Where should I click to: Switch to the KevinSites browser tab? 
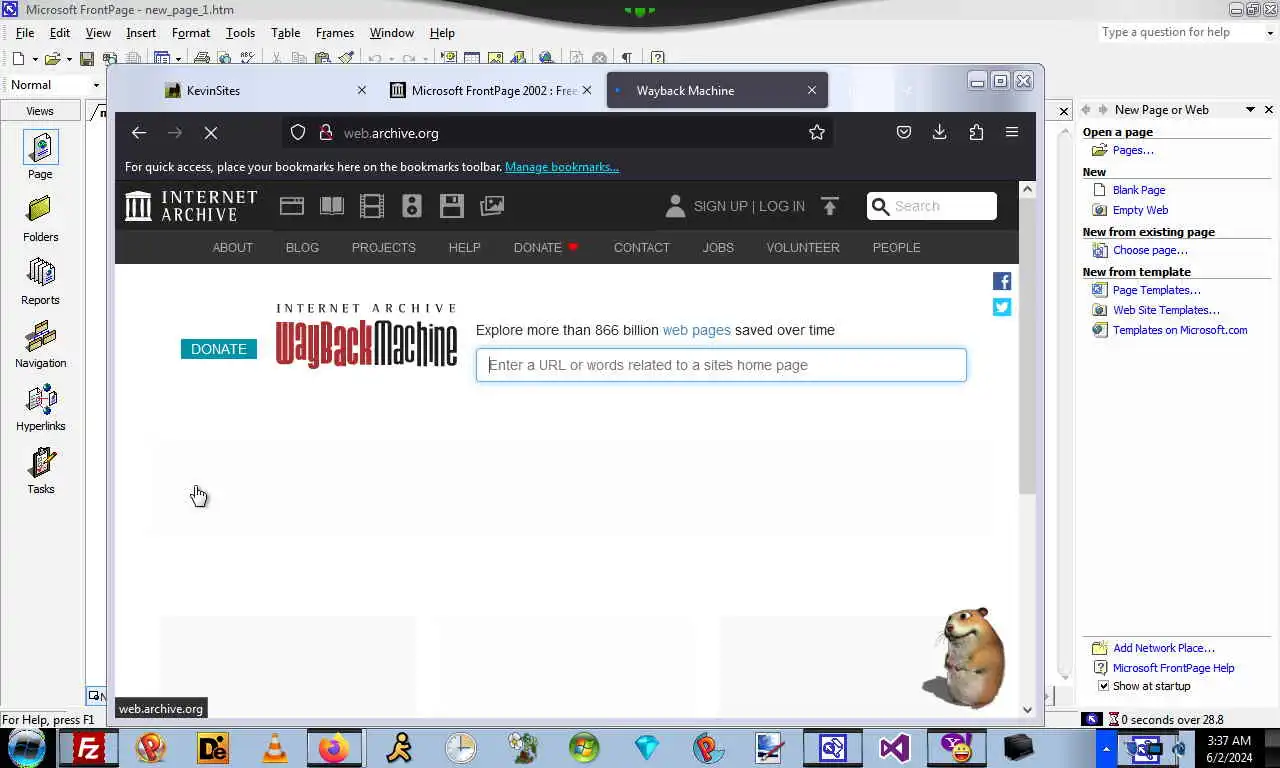point(264,90)
